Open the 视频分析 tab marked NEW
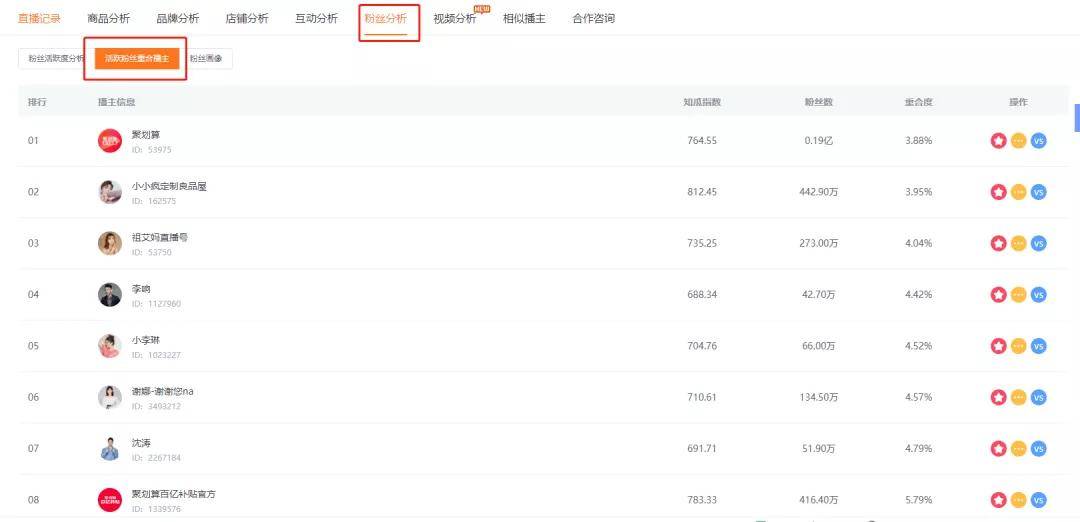 pyautogui.click(x=455, y=19)
